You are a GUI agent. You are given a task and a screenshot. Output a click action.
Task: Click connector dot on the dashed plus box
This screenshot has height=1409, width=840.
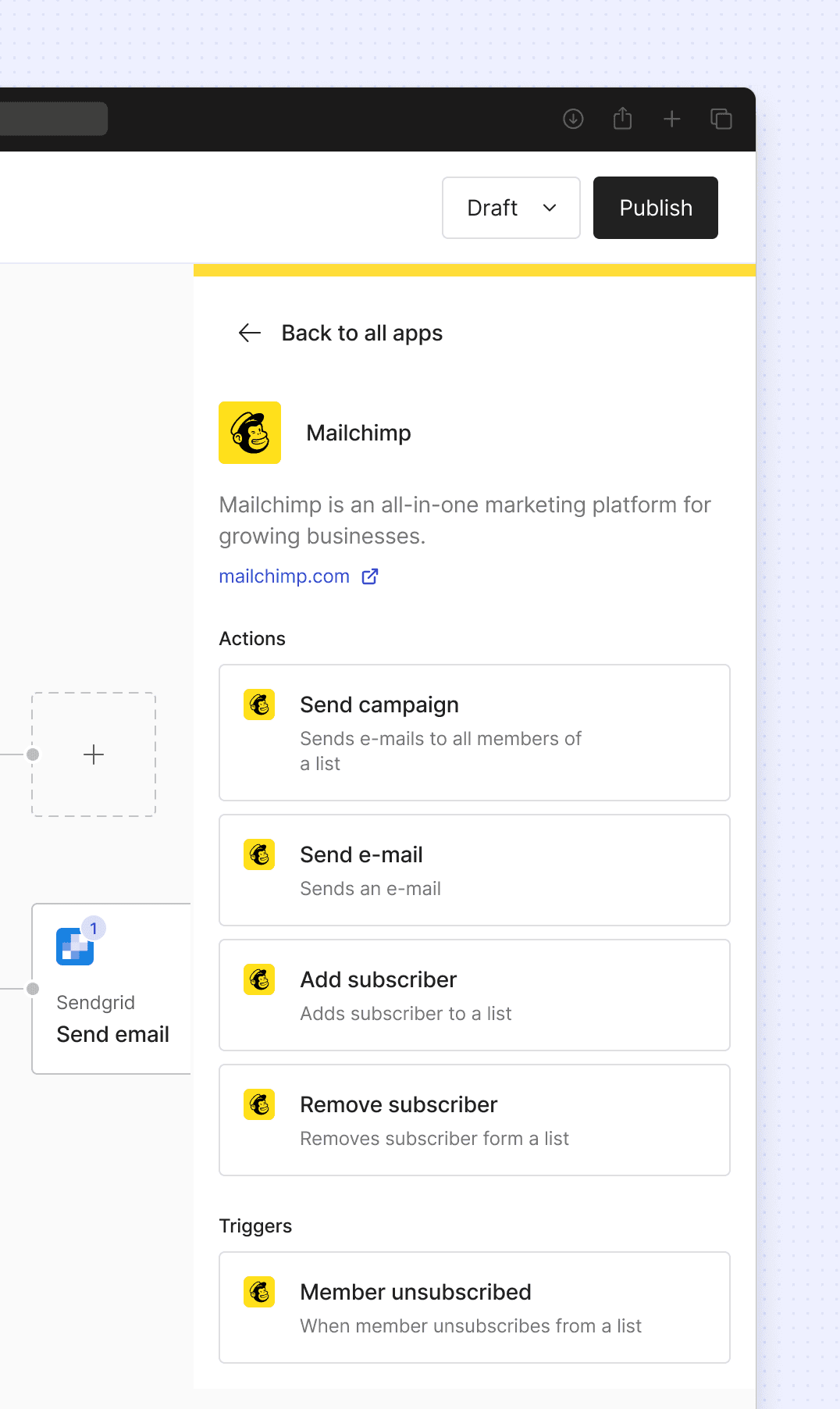pyautogui.click(x=33, y=754)
